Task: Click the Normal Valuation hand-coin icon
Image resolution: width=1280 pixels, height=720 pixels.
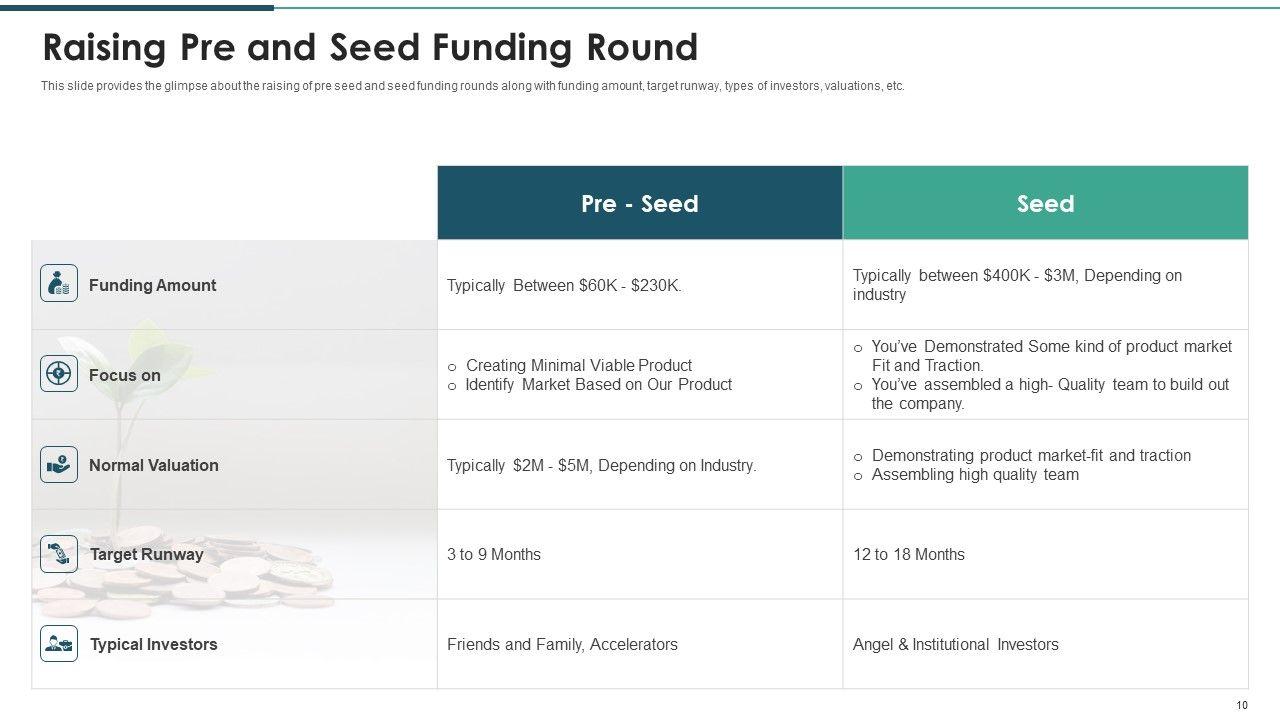Action: pyautogui.click(x=59, y=464)
